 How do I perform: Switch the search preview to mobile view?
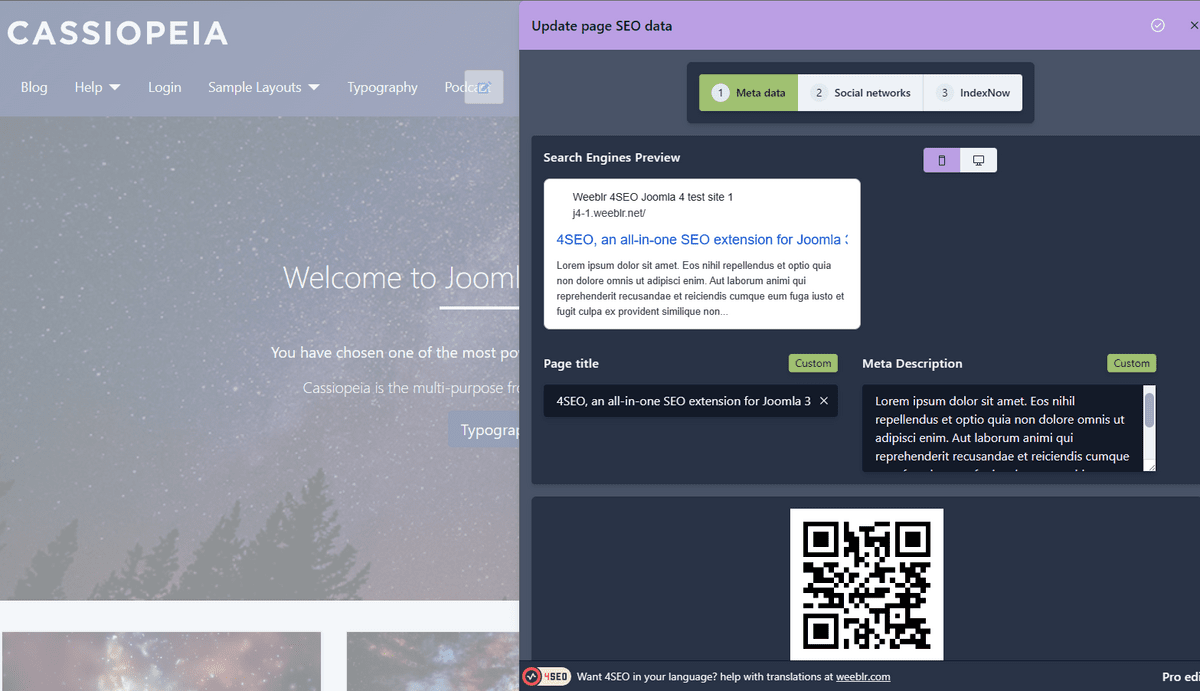pyautogui.click(x=941, y=160)
